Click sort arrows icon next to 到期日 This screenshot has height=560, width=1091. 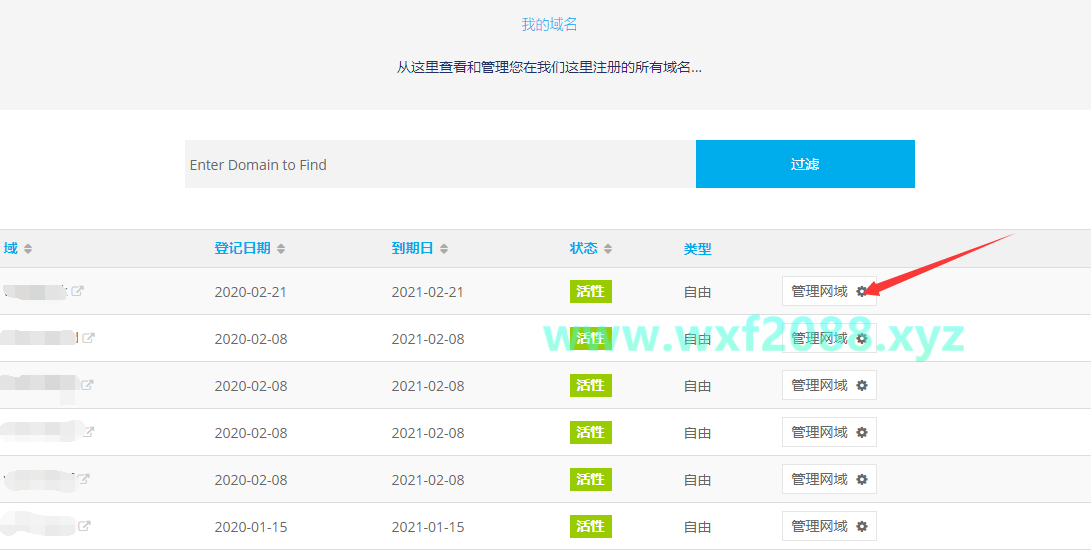[444, 249]
